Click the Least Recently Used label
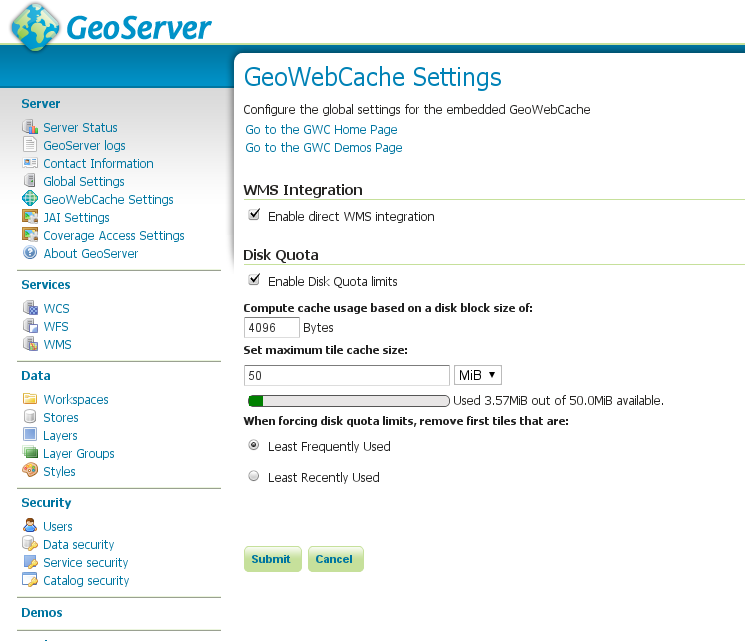The width and height of the screenshot is (745, 641). [324, 477]
